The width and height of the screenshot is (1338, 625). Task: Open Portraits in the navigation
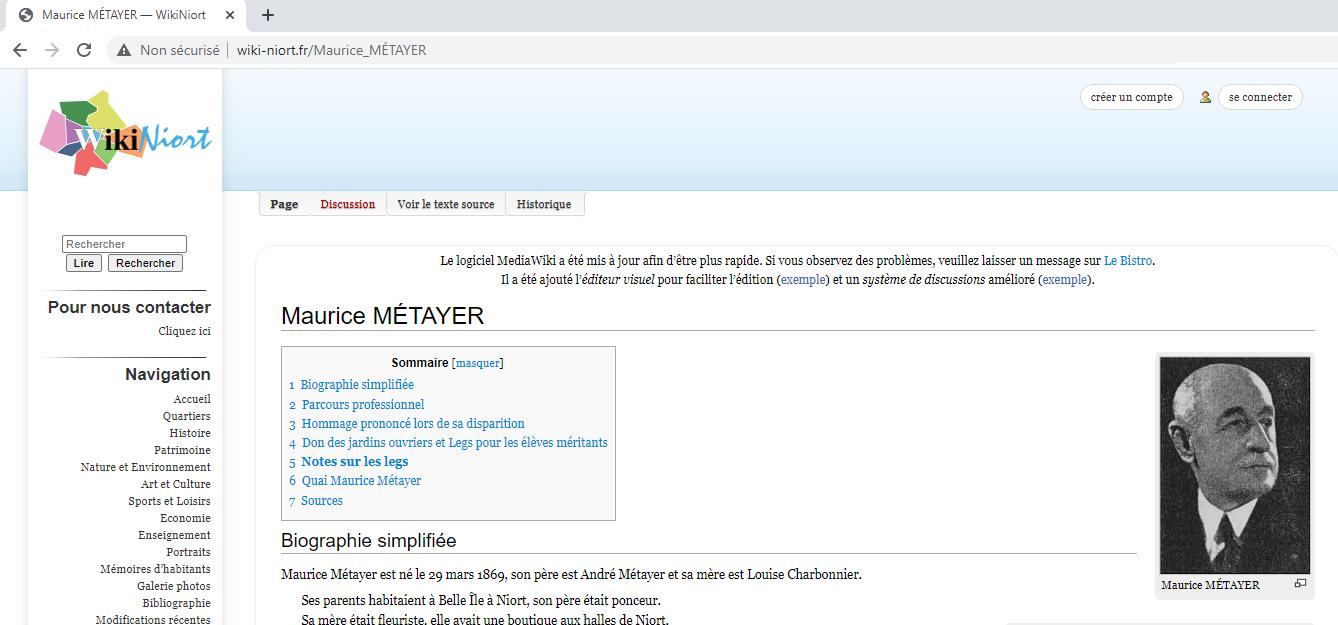pyautogui.click(x=188, y=552)
